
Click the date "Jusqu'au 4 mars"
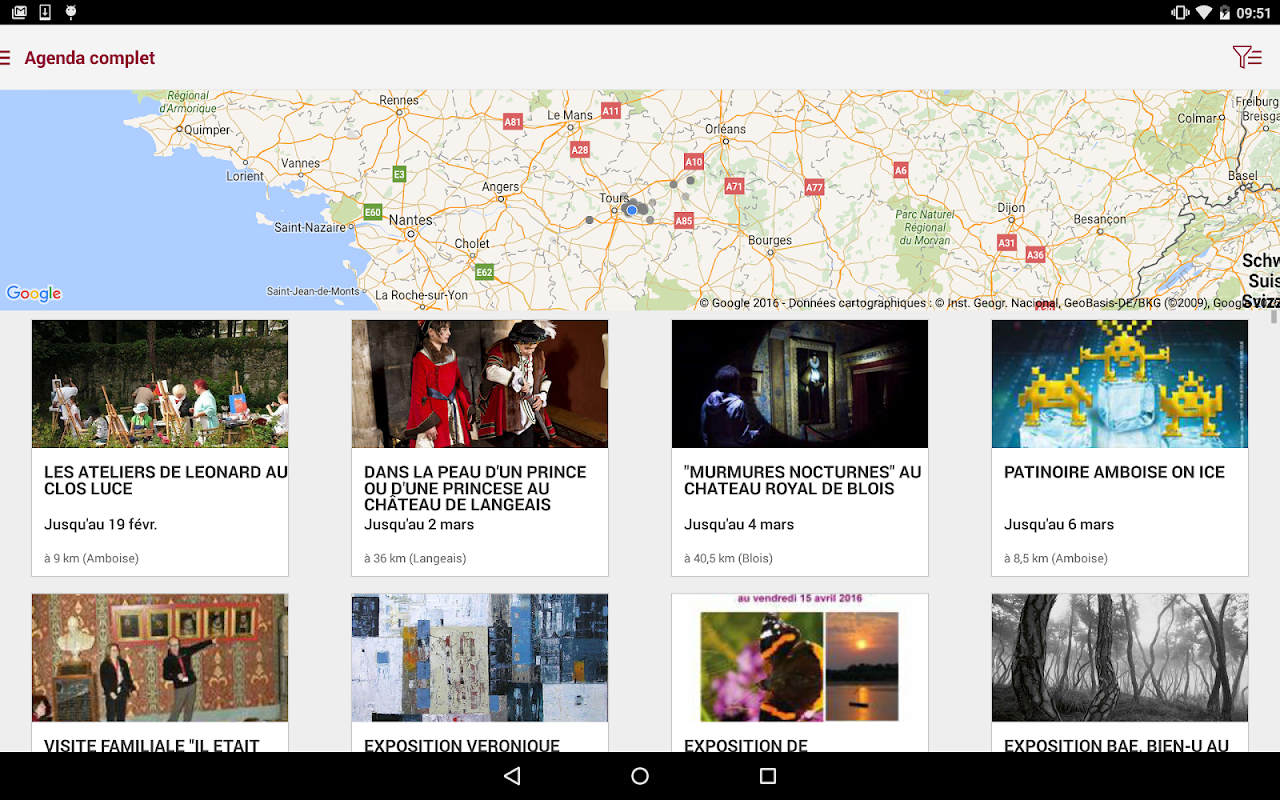(739, 524)
